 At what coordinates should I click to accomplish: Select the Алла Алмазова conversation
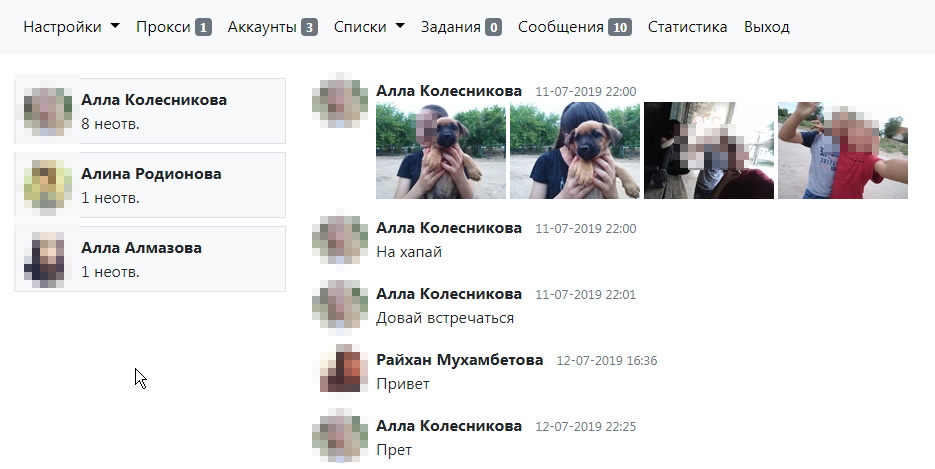pyautogui.click(x=150, y=259)
